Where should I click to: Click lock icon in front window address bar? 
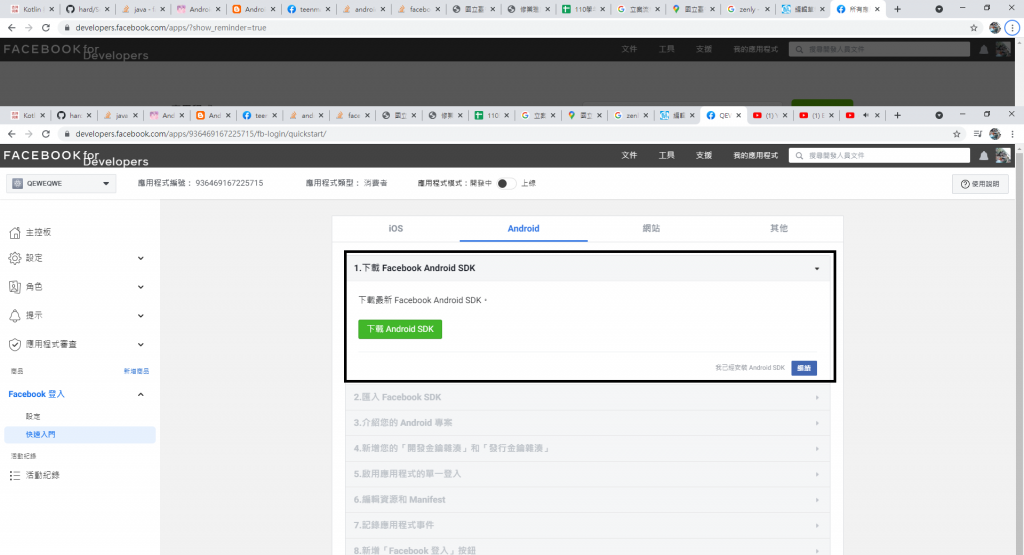point(67,134)
